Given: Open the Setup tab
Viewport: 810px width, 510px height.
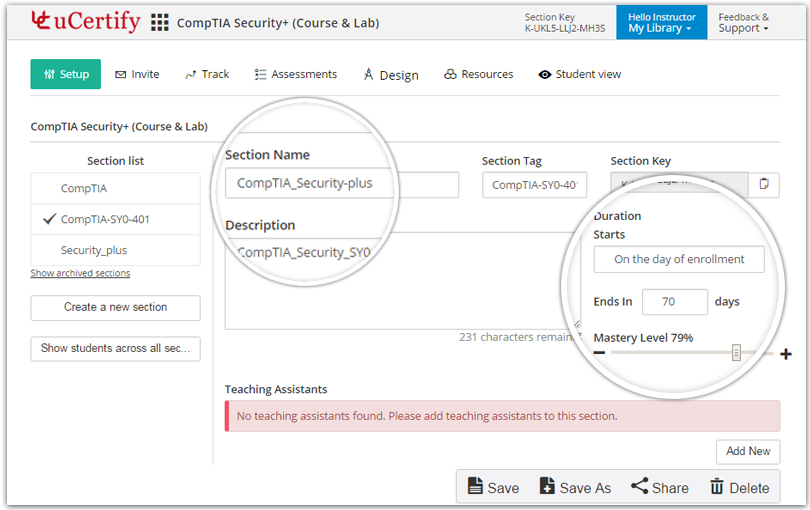Looking at the screenshot, I should pos(66,74).
